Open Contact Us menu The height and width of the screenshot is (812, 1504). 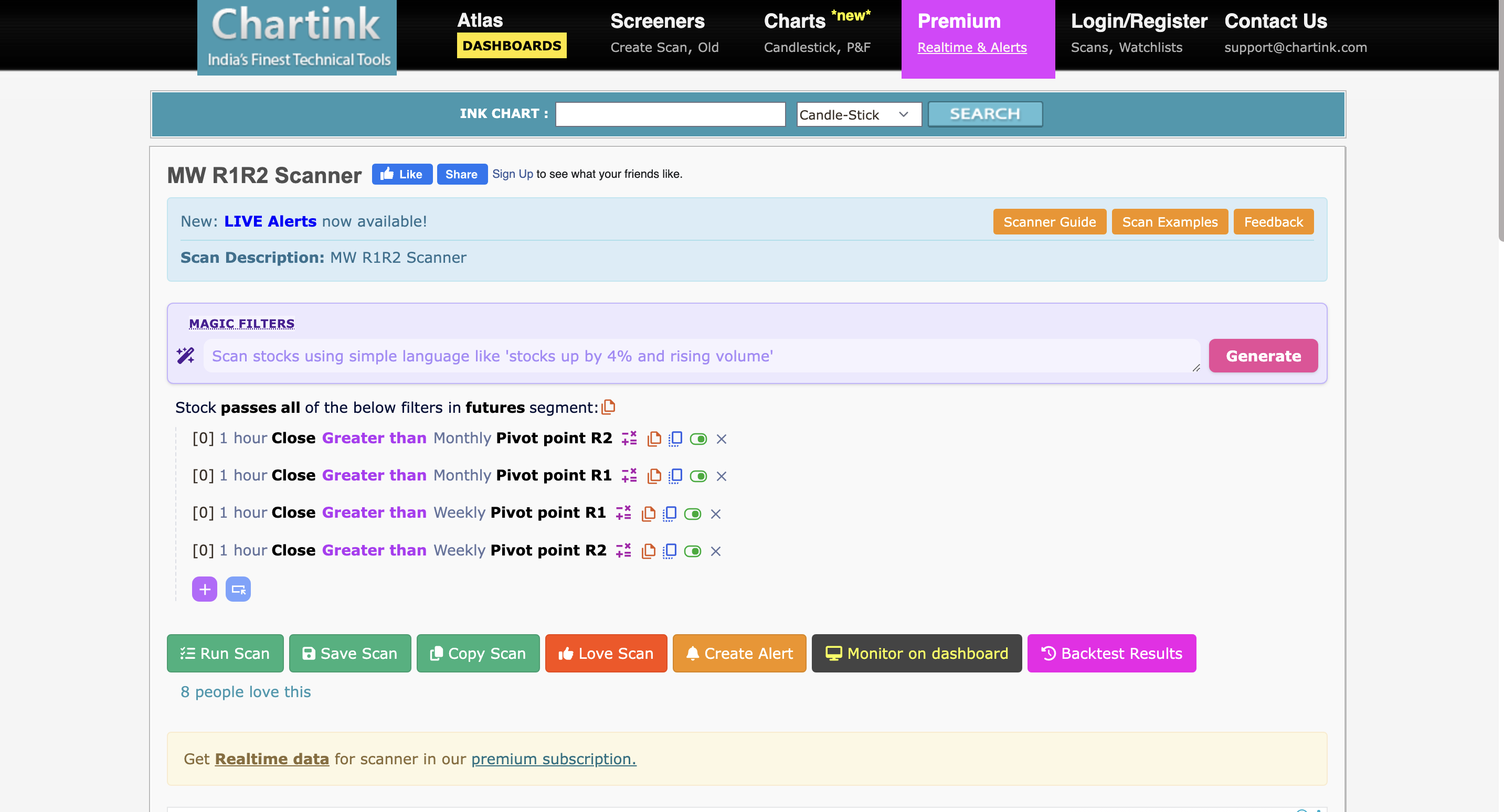click(x=1296, y=34)
